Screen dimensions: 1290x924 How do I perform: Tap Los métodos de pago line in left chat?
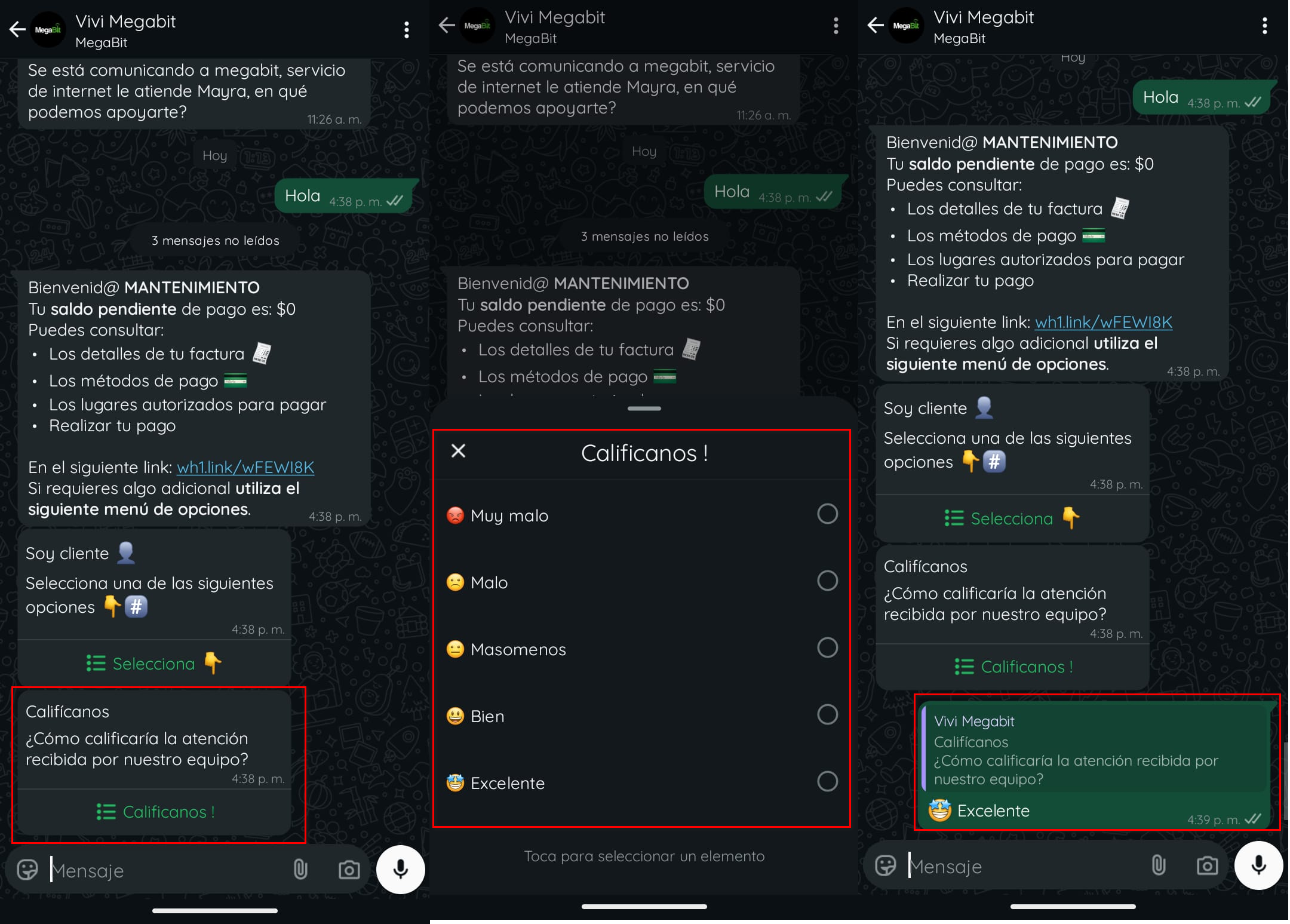(148, 380)
